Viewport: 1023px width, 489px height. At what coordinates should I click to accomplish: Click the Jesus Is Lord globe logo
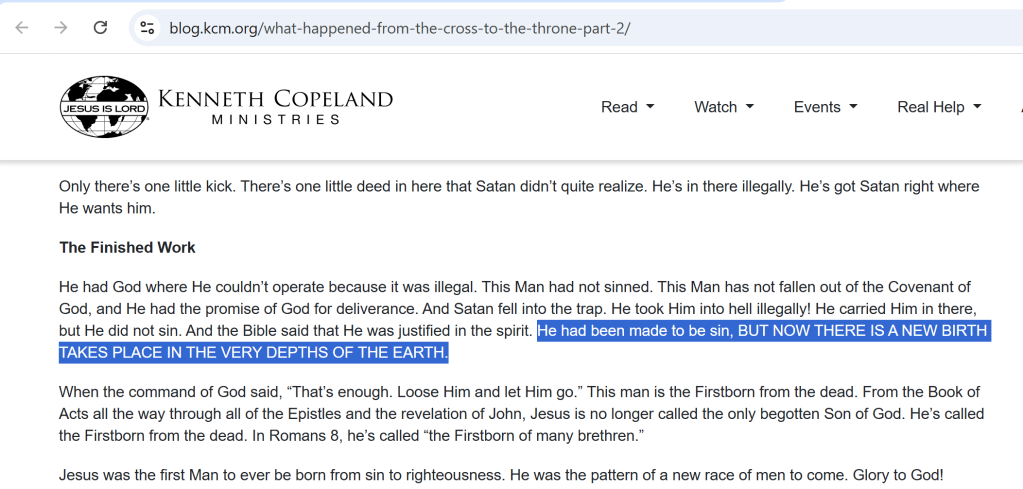point(104,107)
